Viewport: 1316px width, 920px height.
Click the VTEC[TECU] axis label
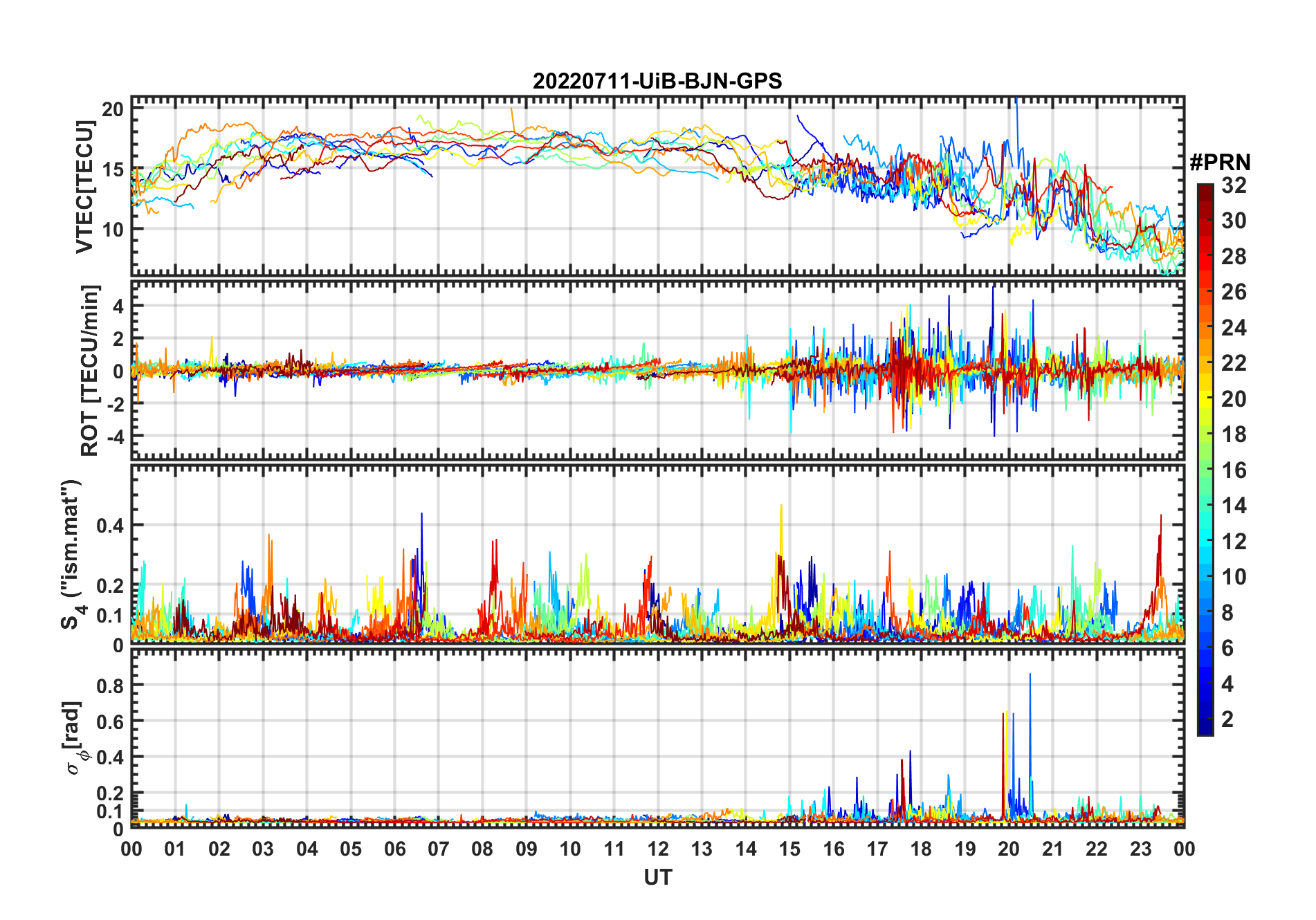(x=84, y=187)
